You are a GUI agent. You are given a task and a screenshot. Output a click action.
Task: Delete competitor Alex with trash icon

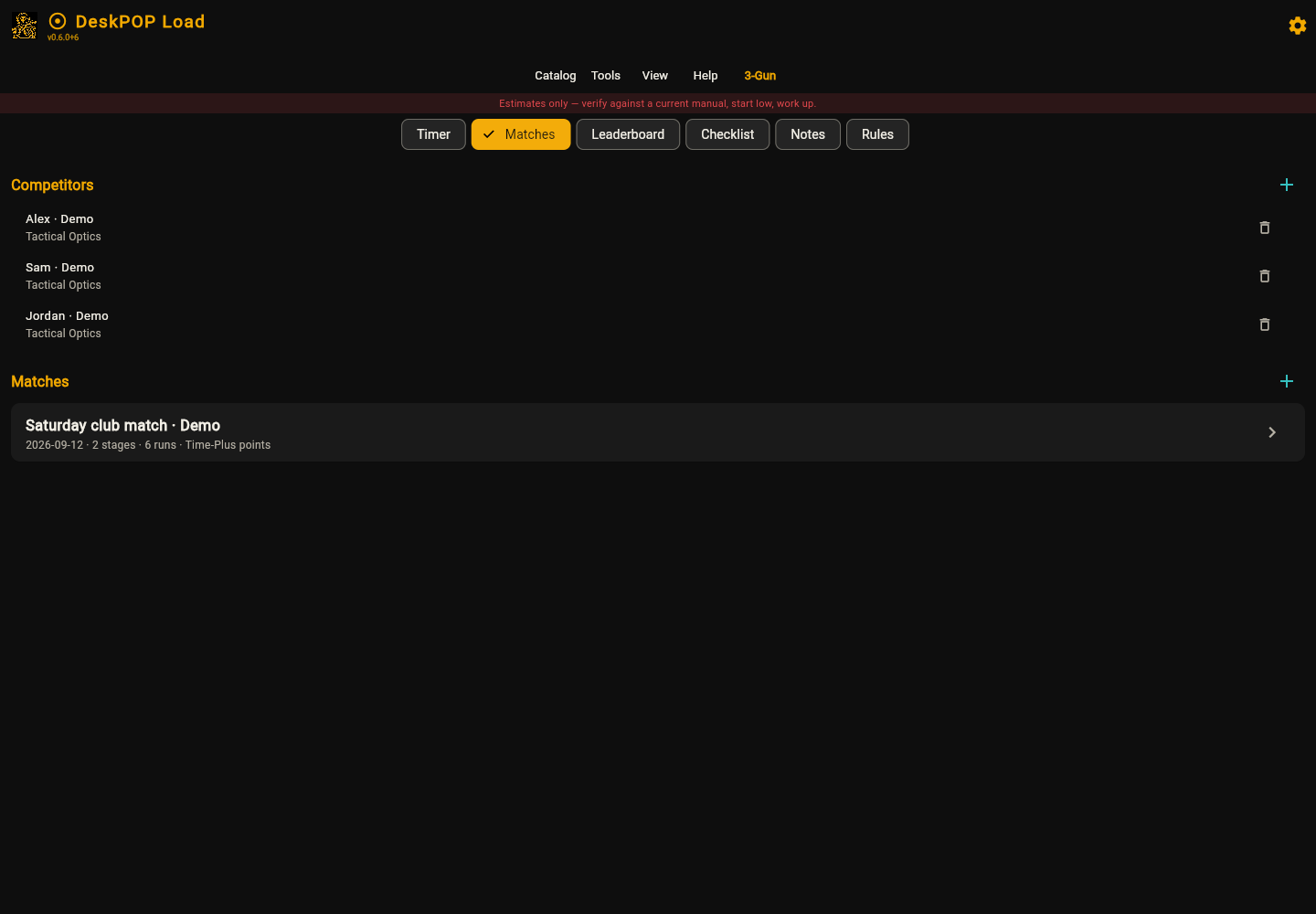tap(1265, 228)
